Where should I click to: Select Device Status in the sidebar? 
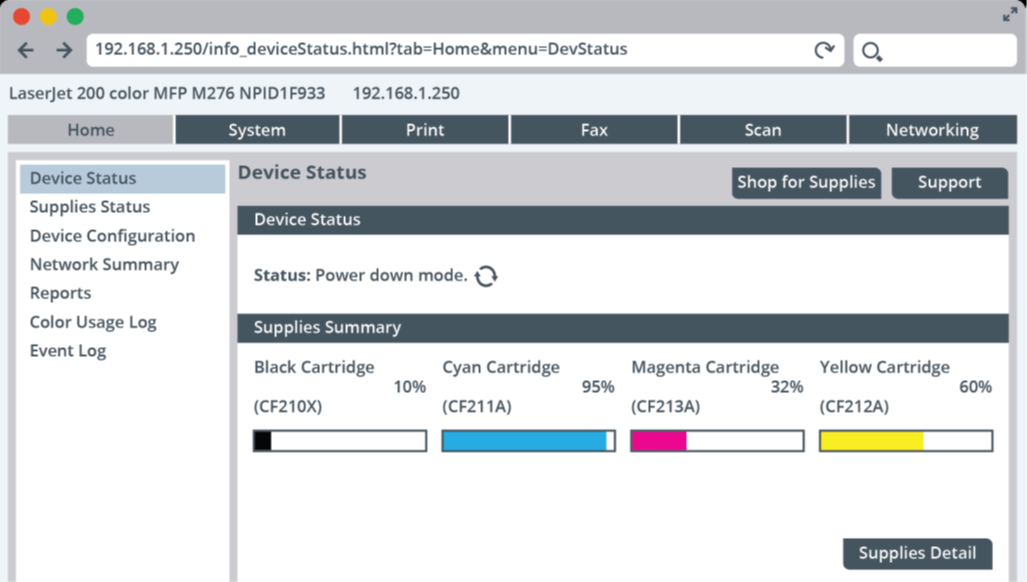(122, 179)
